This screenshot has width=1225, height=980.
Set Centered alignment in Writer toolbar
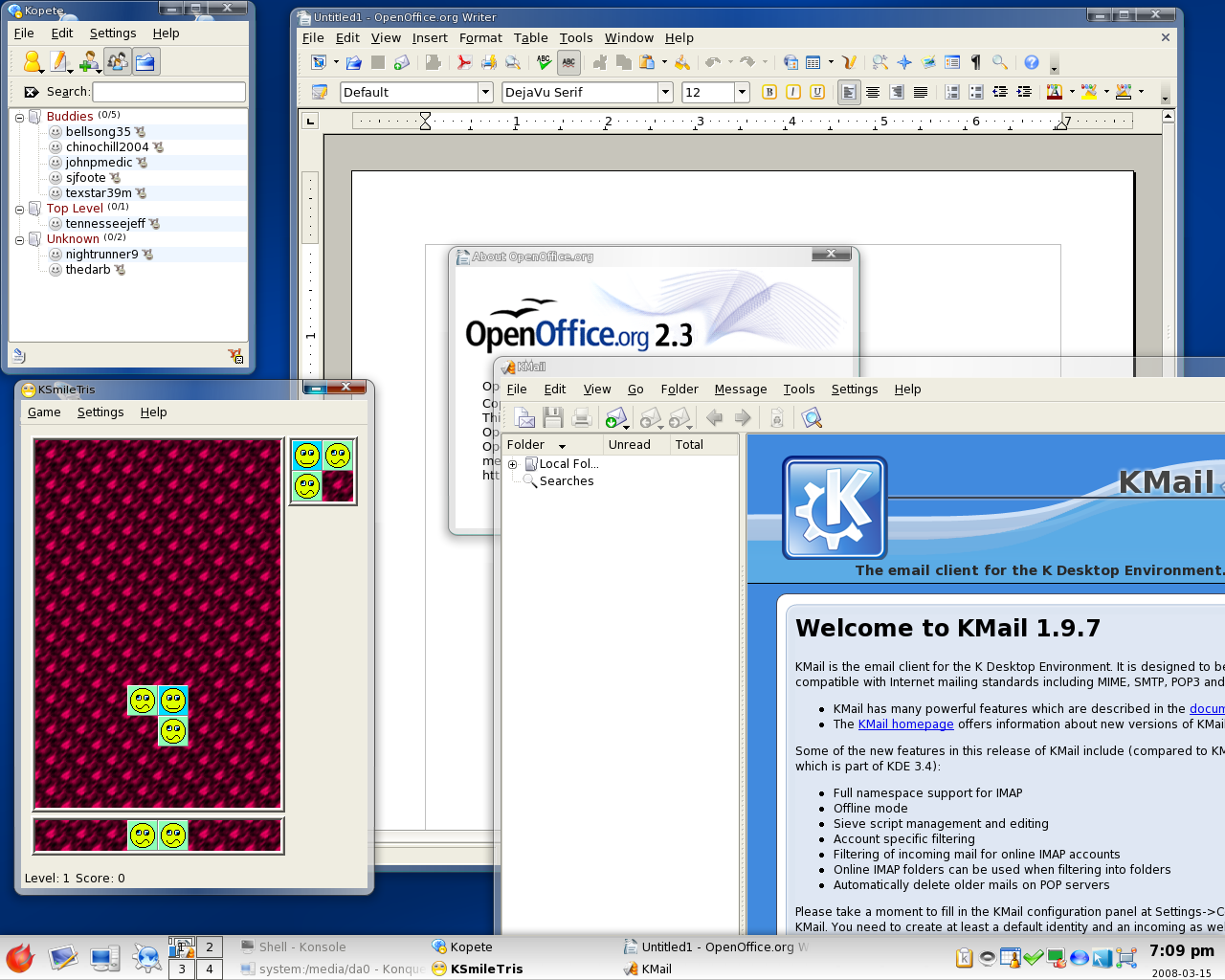[873, 92]
